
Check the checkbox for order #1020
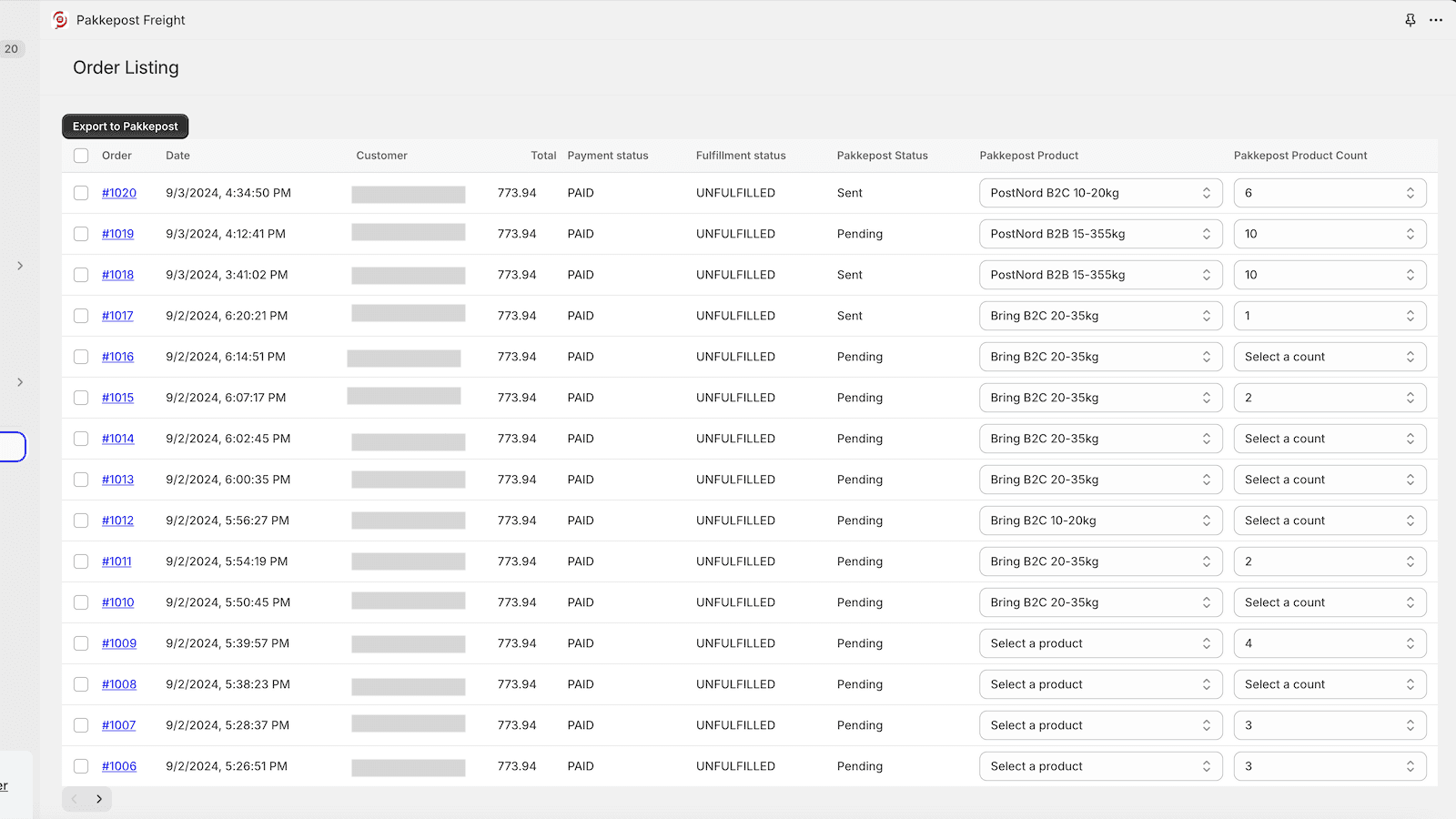(81, 192)
